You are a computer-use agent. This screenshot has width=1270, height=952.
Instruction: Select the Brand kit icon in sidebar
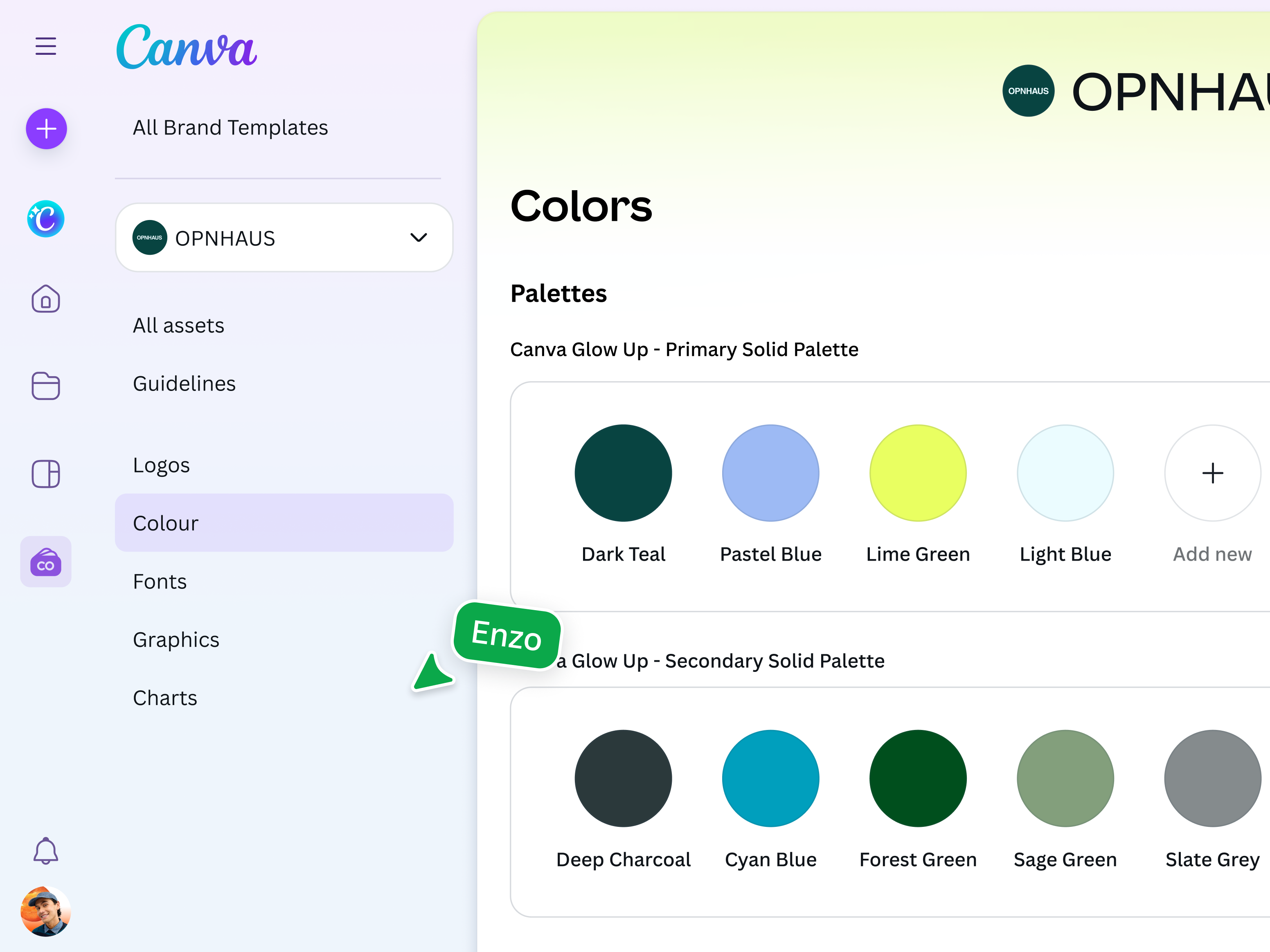(x=46, y=562)
